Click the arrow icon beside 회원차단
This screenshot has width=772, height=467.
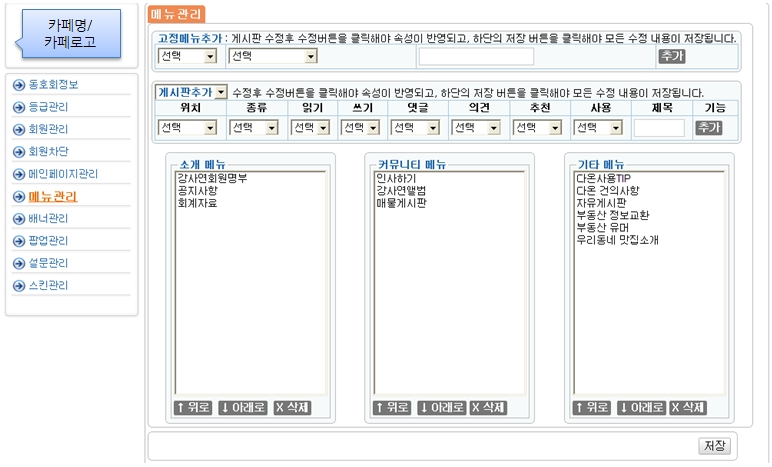[x=19, y=152]
